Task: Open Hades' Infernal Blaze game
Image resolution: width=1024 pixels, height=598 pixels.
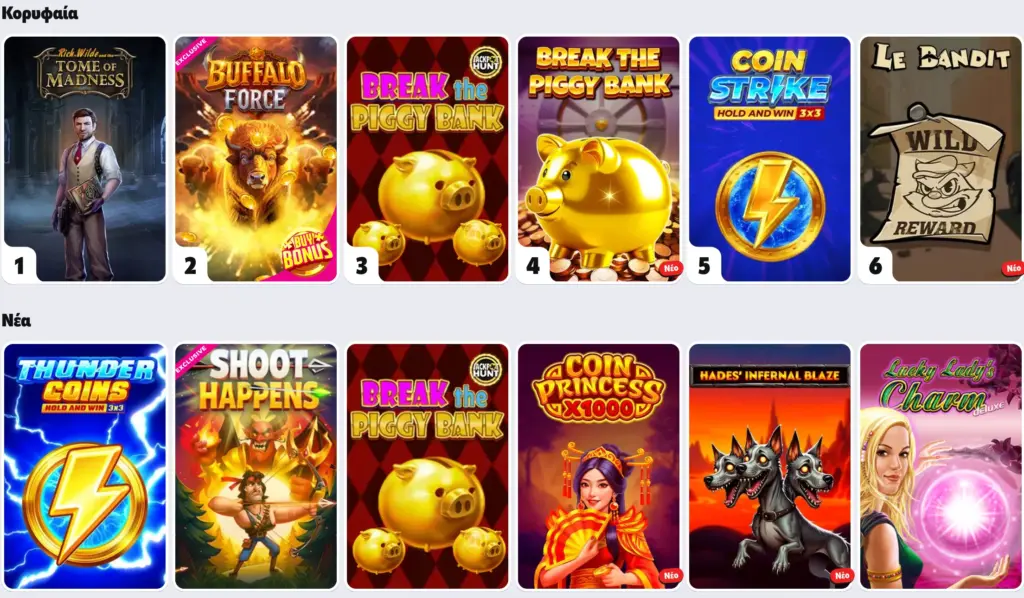Action: click(x=769, y=466)
